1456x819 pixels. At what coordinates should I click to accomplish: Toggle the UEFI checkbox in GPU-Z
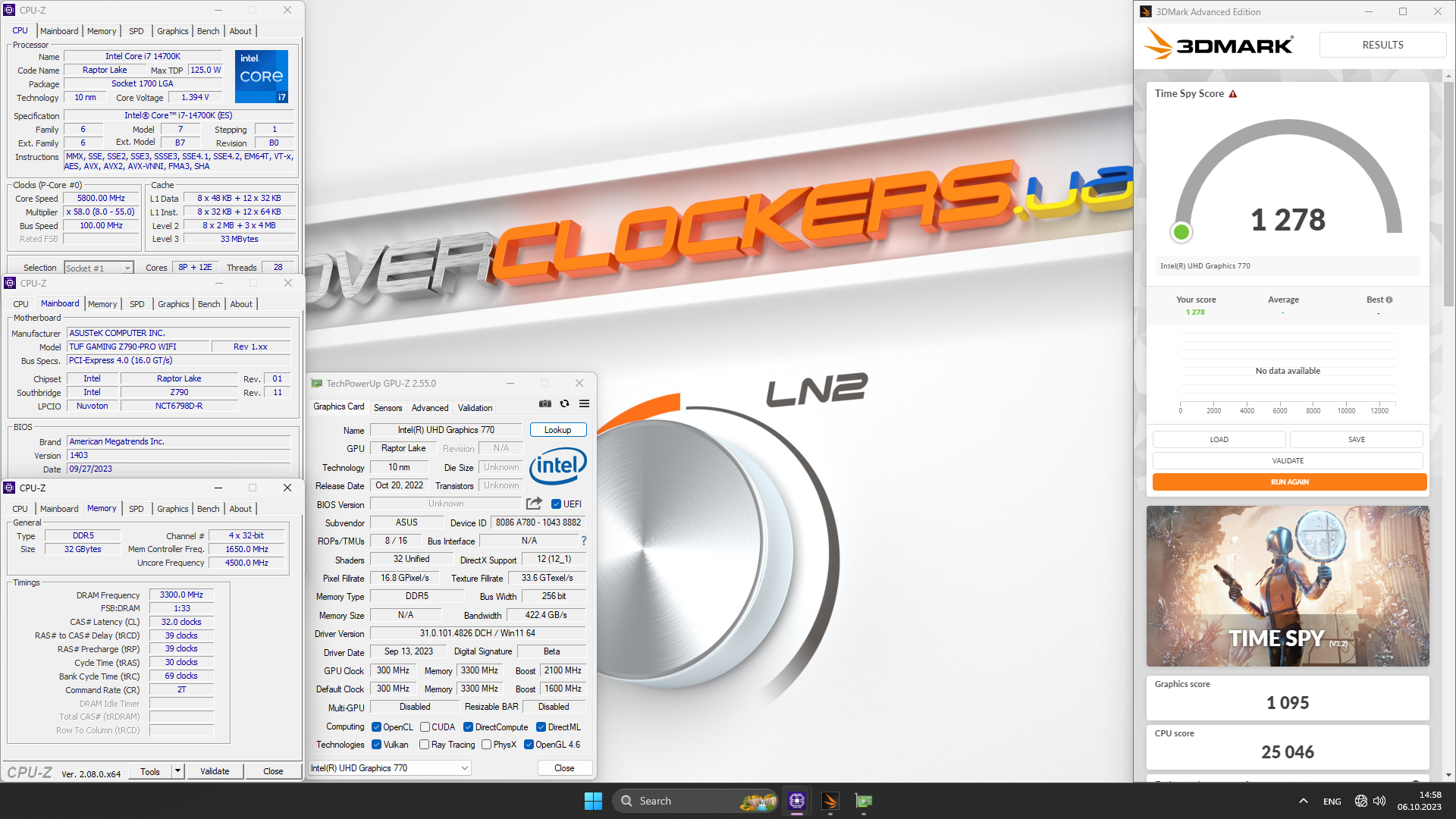[556, 504]
